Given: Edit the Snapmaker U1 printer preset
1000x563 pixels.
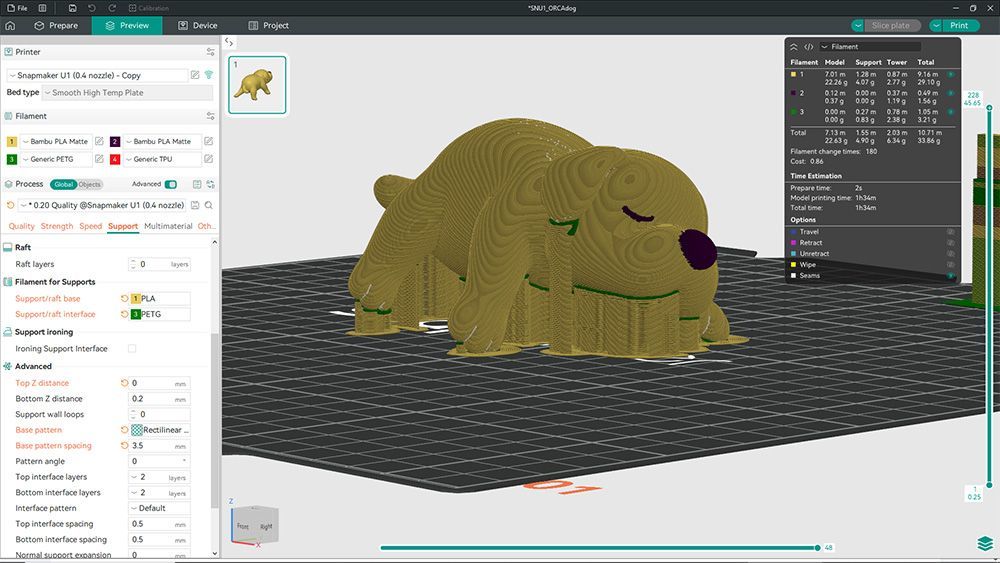Looking at the screenshot, I should [x=195, y=75].
